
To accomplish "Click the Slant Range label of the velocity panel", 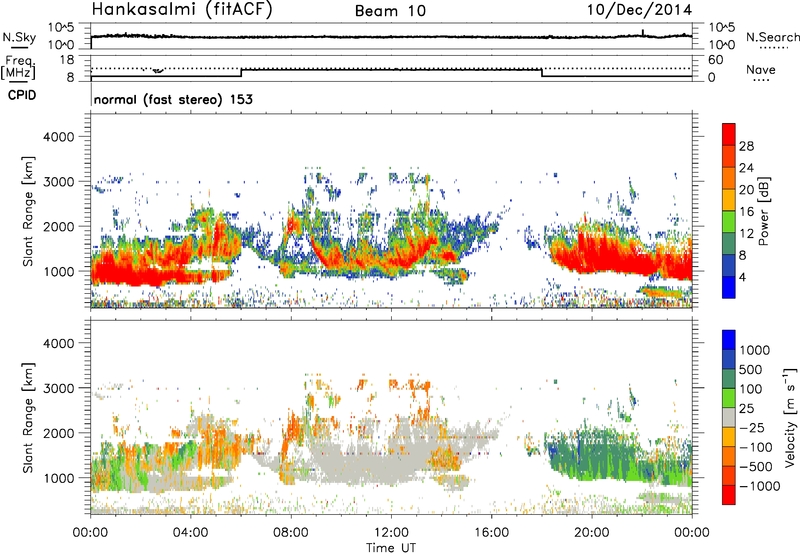I will [x=28, y=418].
